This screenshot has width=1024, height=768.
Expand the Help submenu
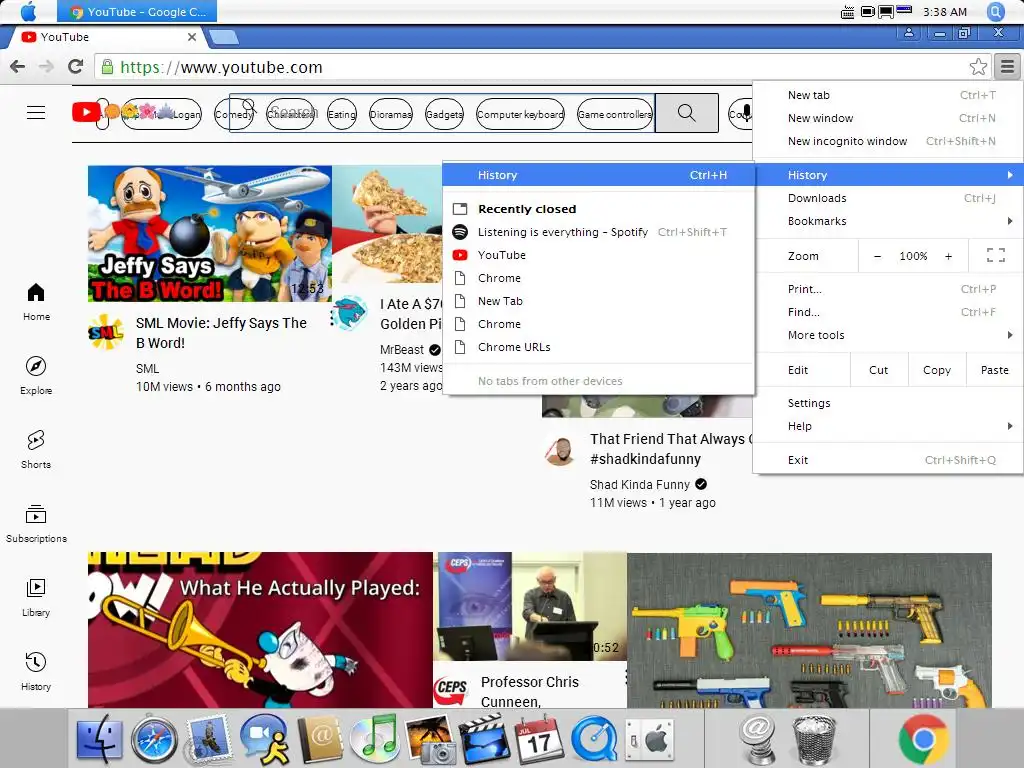click(887, 426)
